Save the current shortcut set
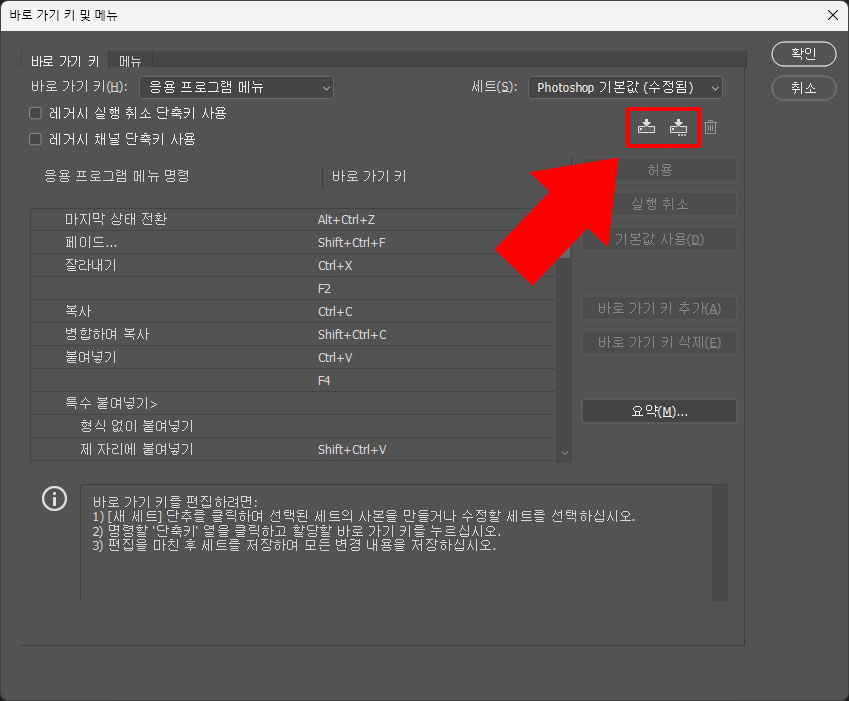849x701 pixels. coord(646,126)
